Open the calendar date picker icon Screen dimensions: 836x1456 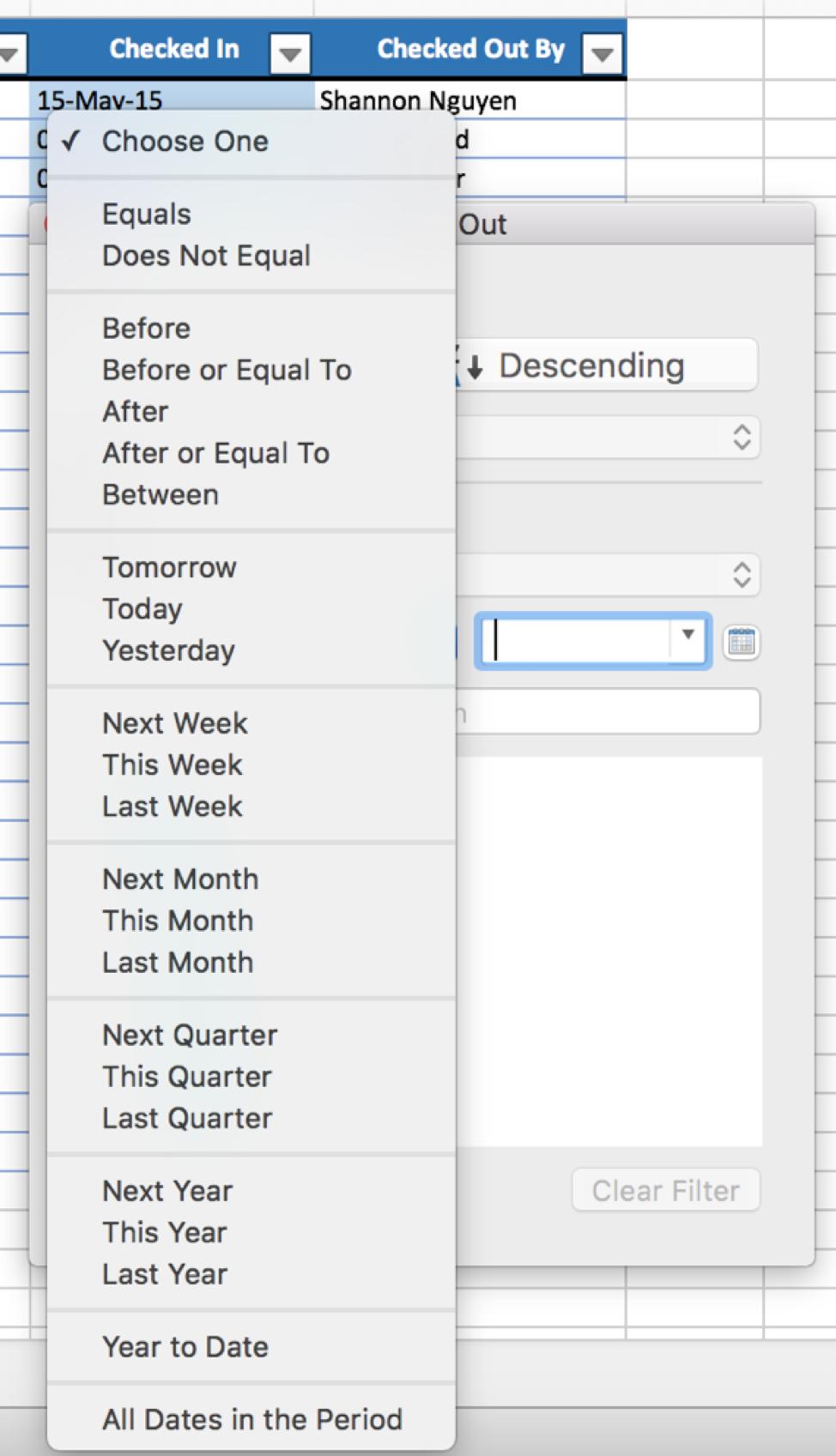[742, 642]
